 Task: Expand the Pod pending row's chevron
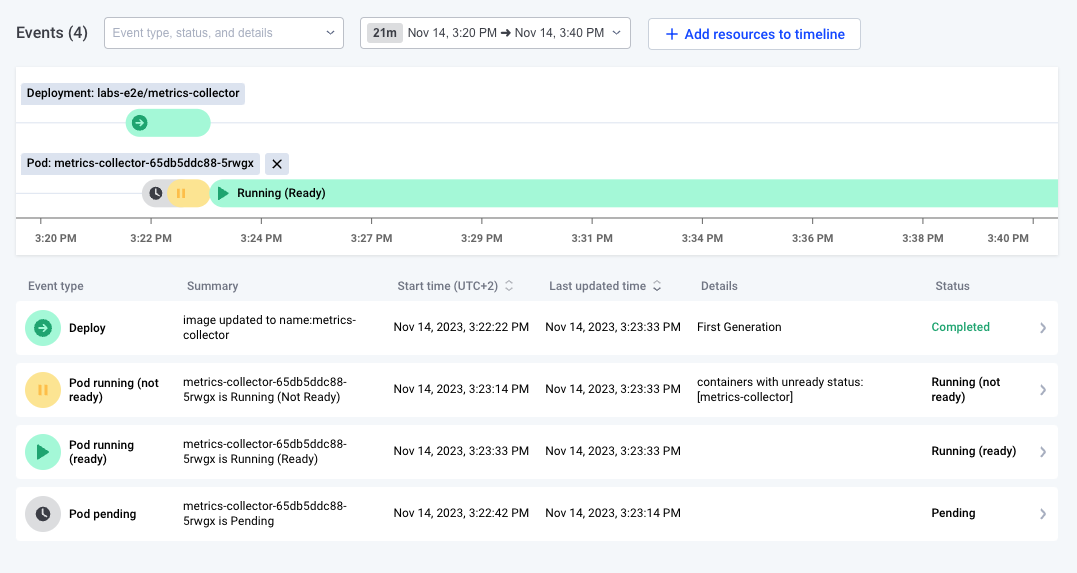tap(1043, 514)
